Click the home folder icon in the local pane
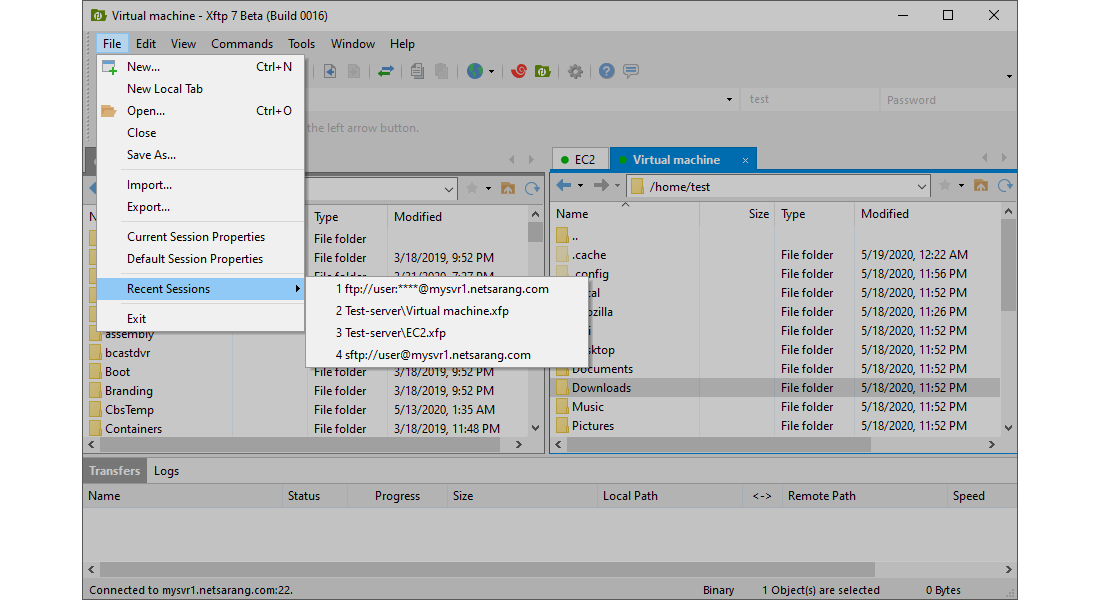Screen dimensions: 1100x600 (x=508, y=188)
